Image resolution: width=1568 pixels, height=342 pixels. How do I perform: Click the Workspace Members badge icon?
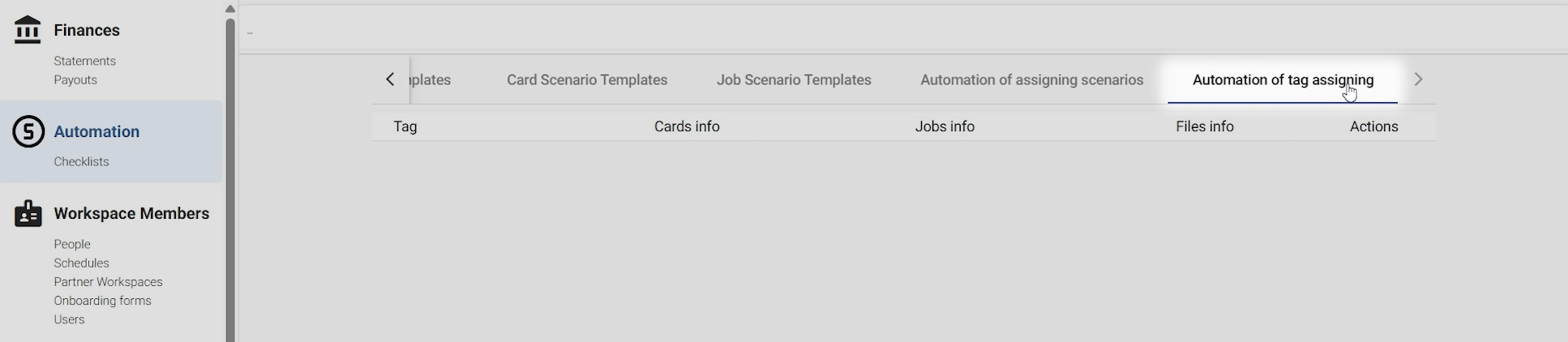pos(28,213)
